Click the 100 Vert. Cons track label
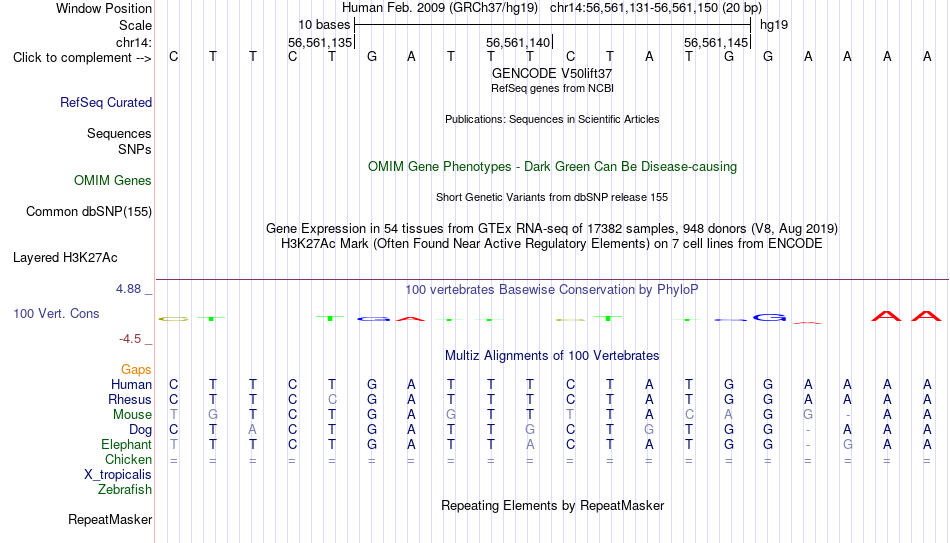This screenshot has width=950, height=543. click(x=56, y=313)
